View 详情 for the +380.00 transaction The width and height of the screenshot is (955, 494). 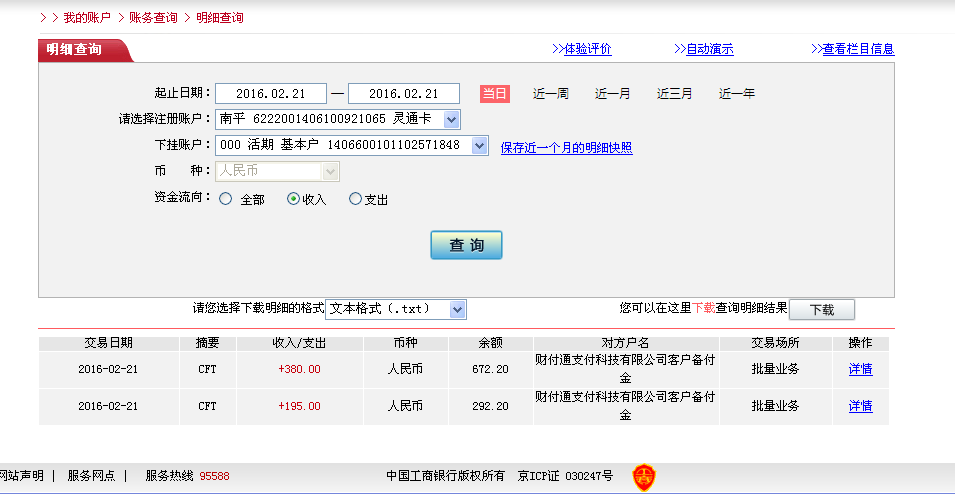[x=860, y=369]
